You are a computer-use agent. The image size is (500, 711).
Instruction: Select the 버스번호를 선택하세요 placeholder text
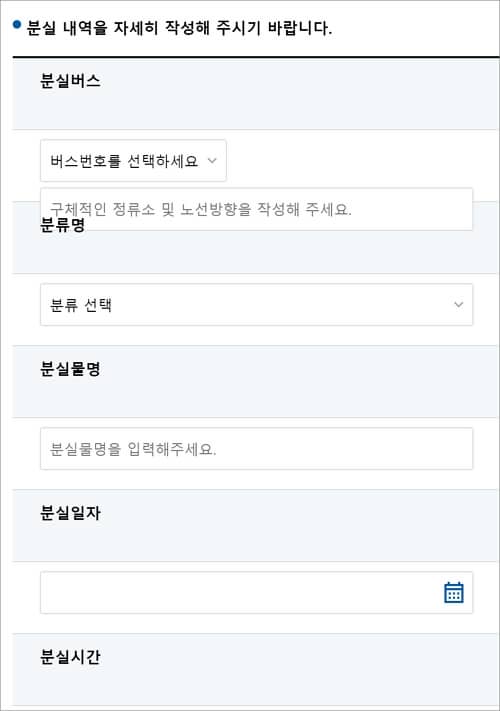pos(124,161)
